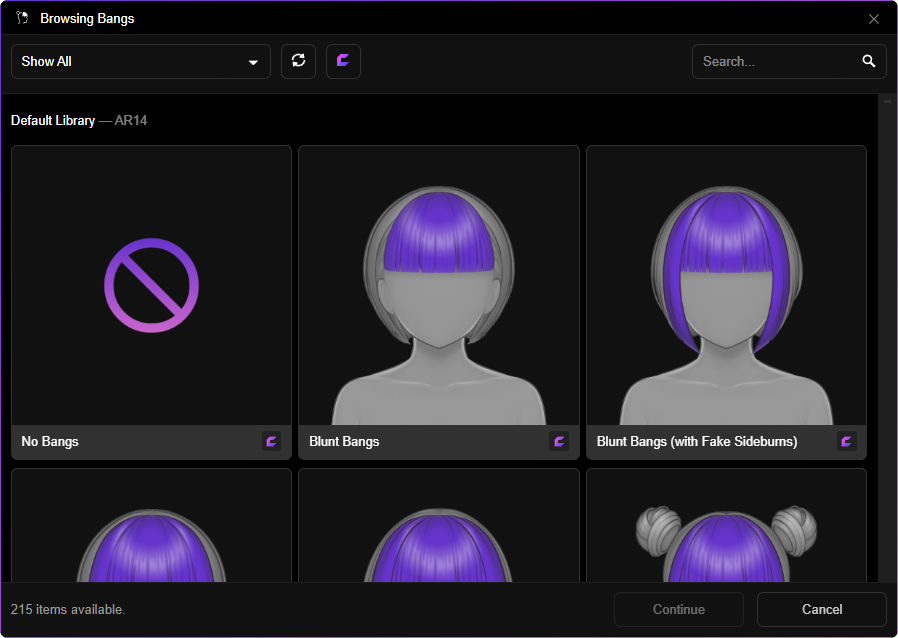Image resolution: width=898 pixels, height=638 pixels.
Task: Click the purple logo button beside the refresh icon
Action: [343, 61]
